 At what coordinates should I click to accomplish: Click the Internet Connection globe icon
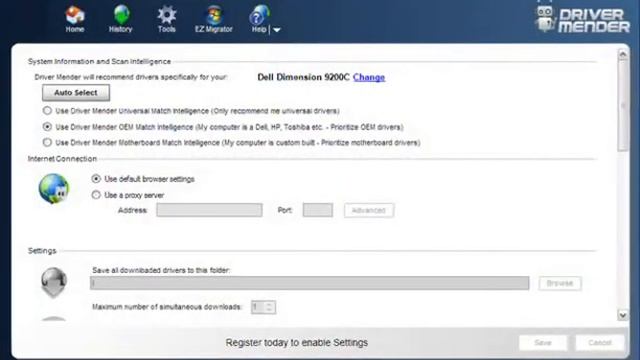pyautogui.click(x=53, y=189)
